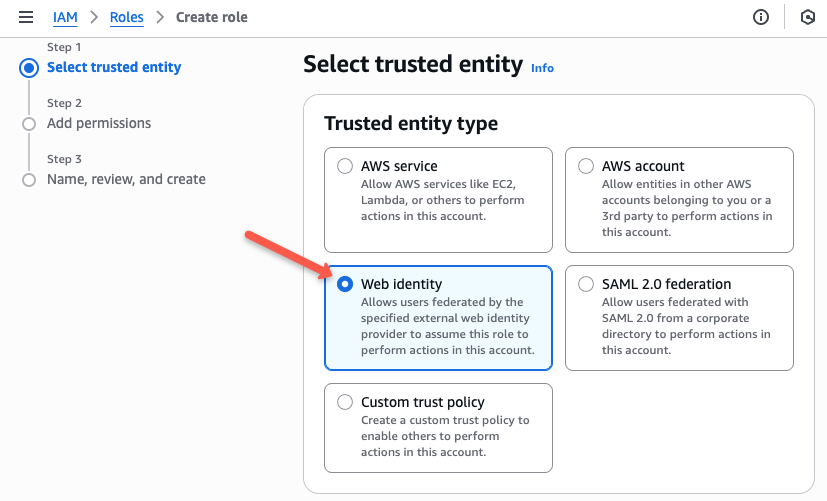827x501 pixels.
Task: Select the AWS service radio button
Action: [345, 166]
